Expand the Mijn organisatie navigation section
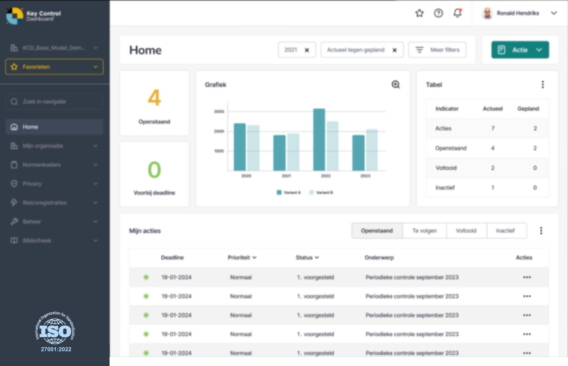 tap(54, 146)
